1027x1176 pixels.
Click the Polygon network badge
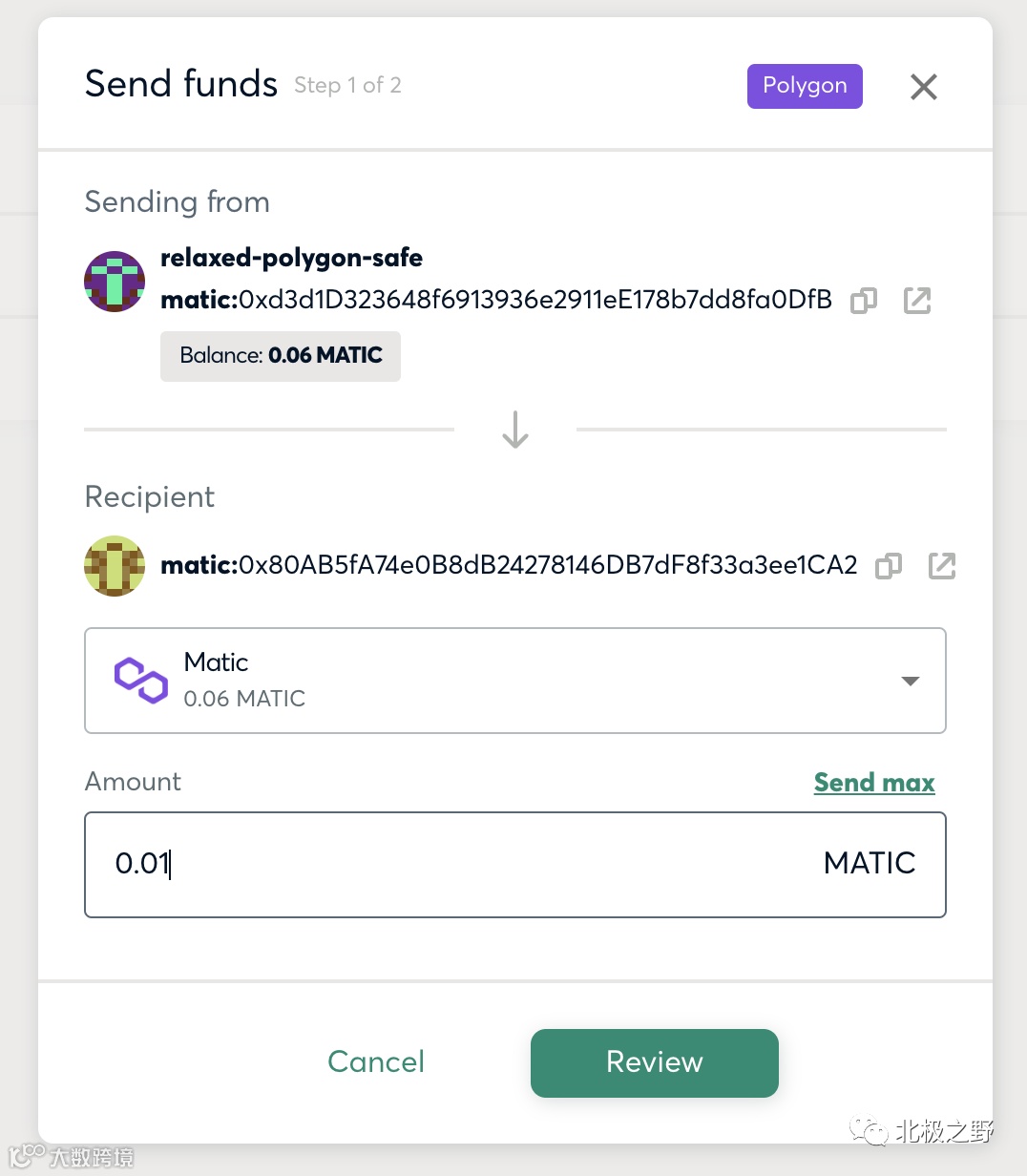804,86
